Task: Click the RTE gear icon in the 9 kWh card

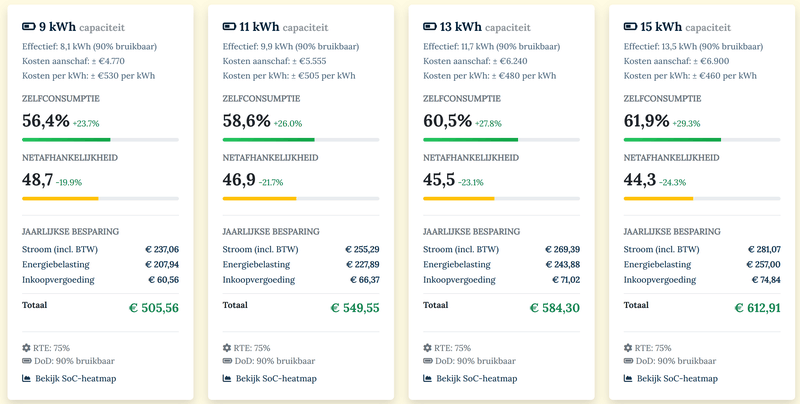Action: [x=27, y=348]
